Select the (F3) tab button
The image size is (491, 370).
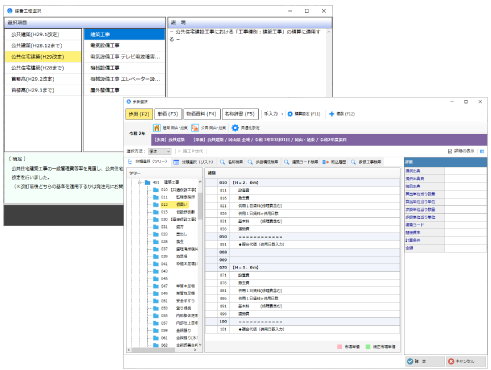(168, 114)
